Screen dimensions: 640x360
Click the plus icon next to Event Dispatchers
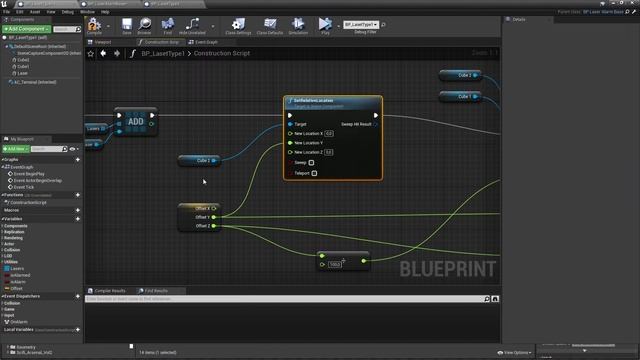(78, 296)
